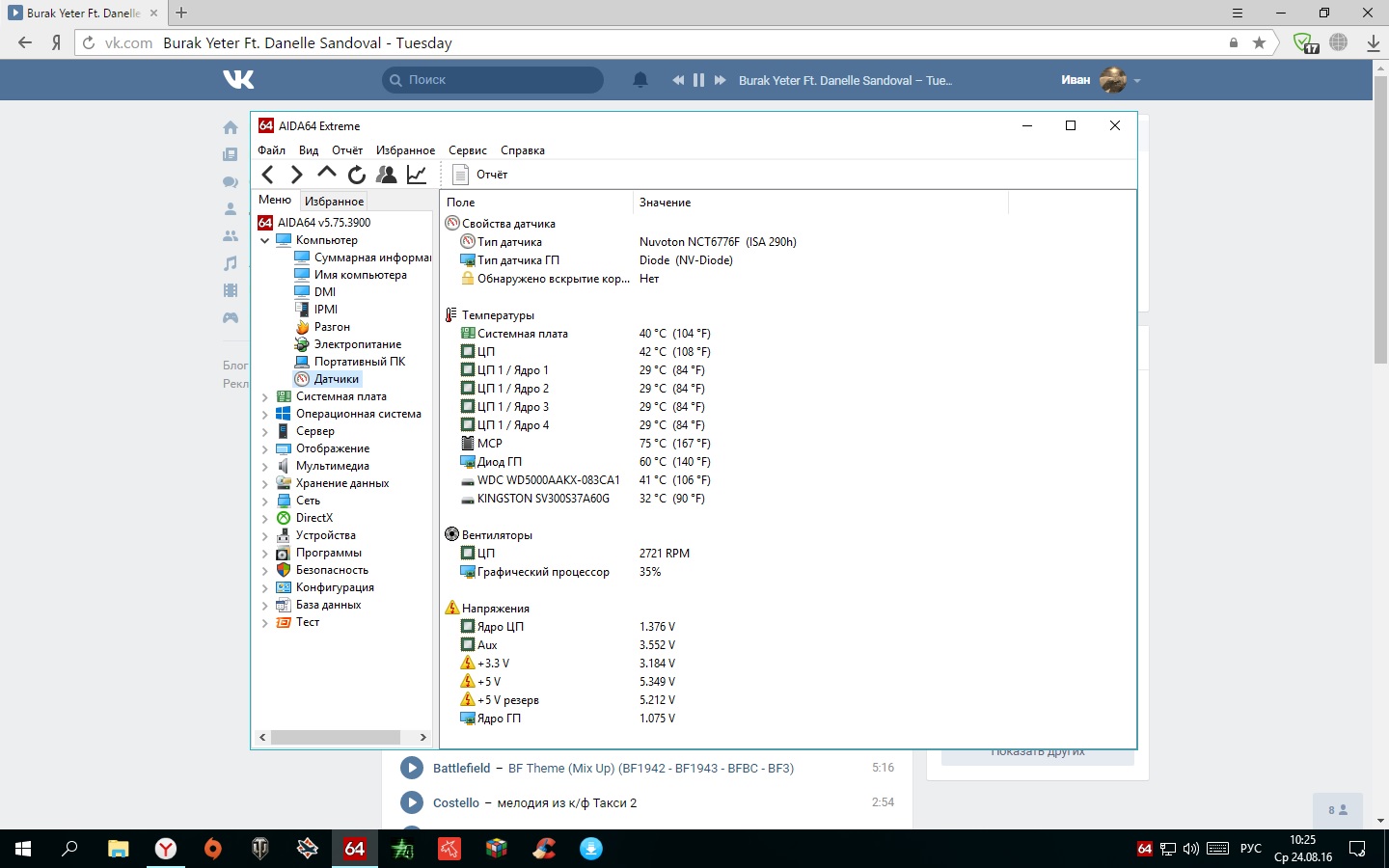The height and width of the screenshot is (868, 1389).
Task: Select Разгон in the tree
Action: pyautogui.click(x=332, y=327)
